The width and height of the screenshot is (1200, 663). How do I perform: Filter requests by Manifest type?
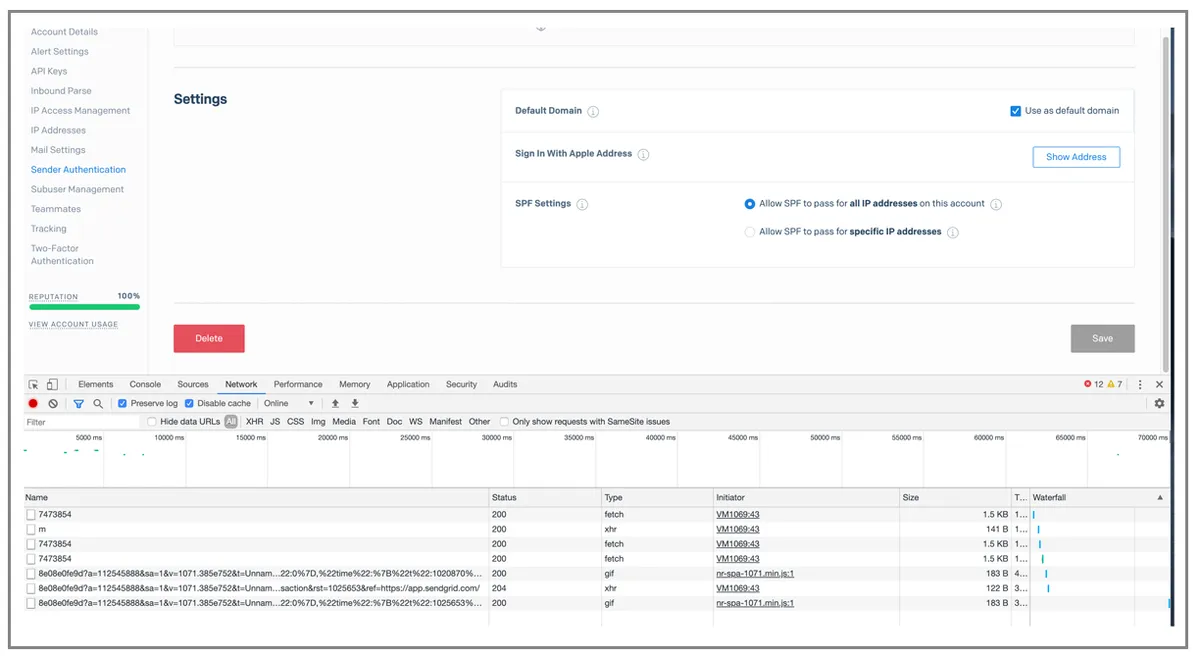pyautogui.click(x=445, y=422)
